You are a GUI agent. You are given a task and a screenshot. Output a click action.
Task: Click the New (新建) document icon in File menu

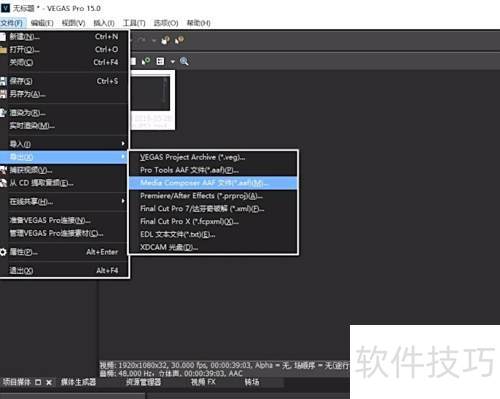click(3, 37)
